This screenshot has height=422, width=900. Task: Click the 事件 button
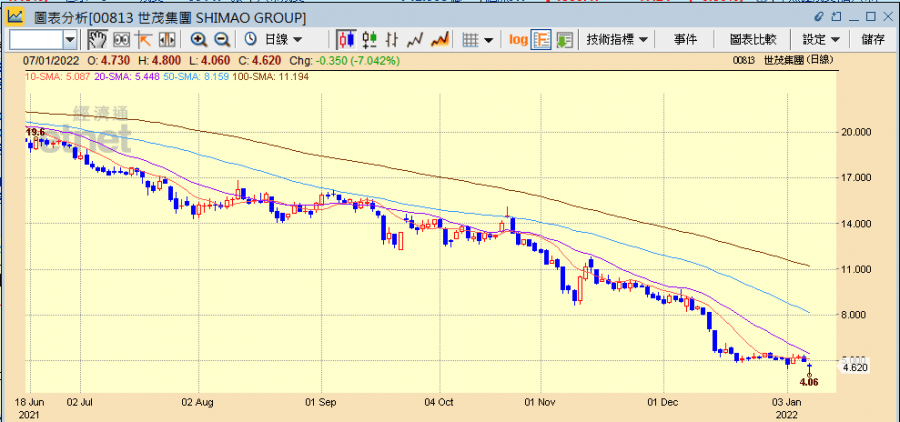coord(685,40)
